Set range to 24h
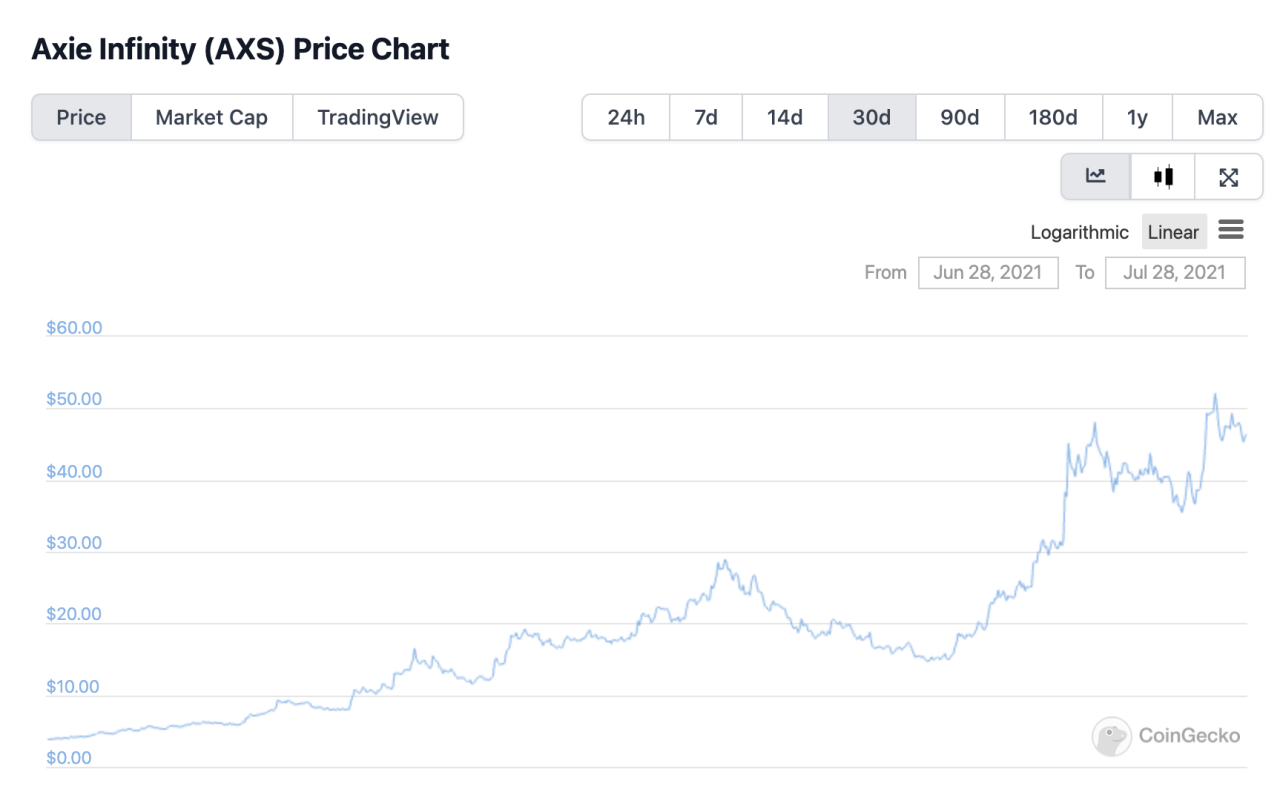Viewport: 1280px width, 795px height. pyautogui.click(x=626, y=117)
